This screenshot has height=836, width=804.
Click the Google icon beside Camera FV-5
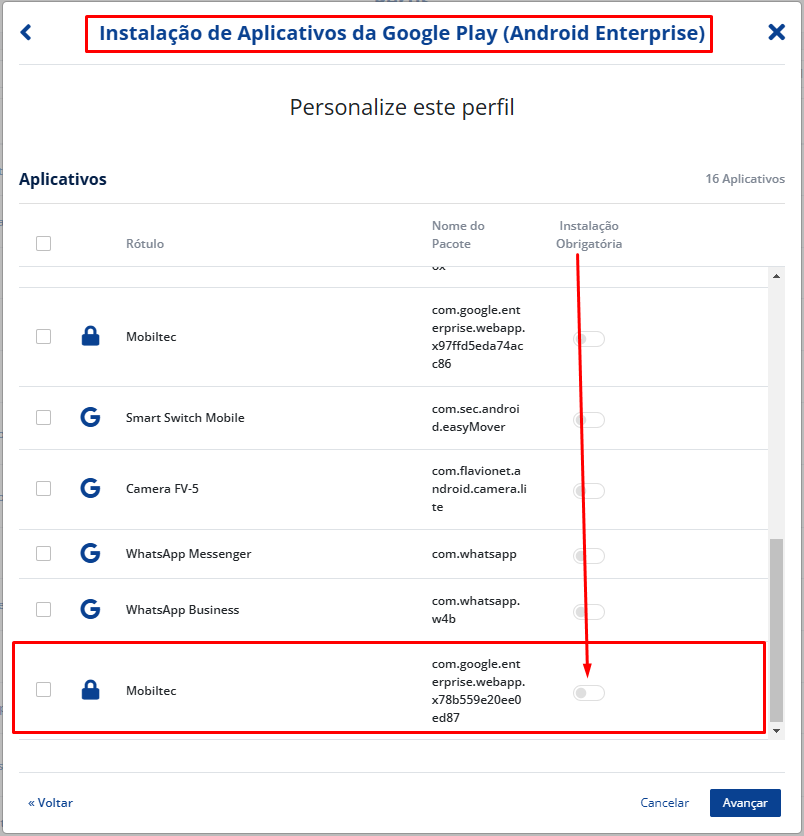(91, 488)
